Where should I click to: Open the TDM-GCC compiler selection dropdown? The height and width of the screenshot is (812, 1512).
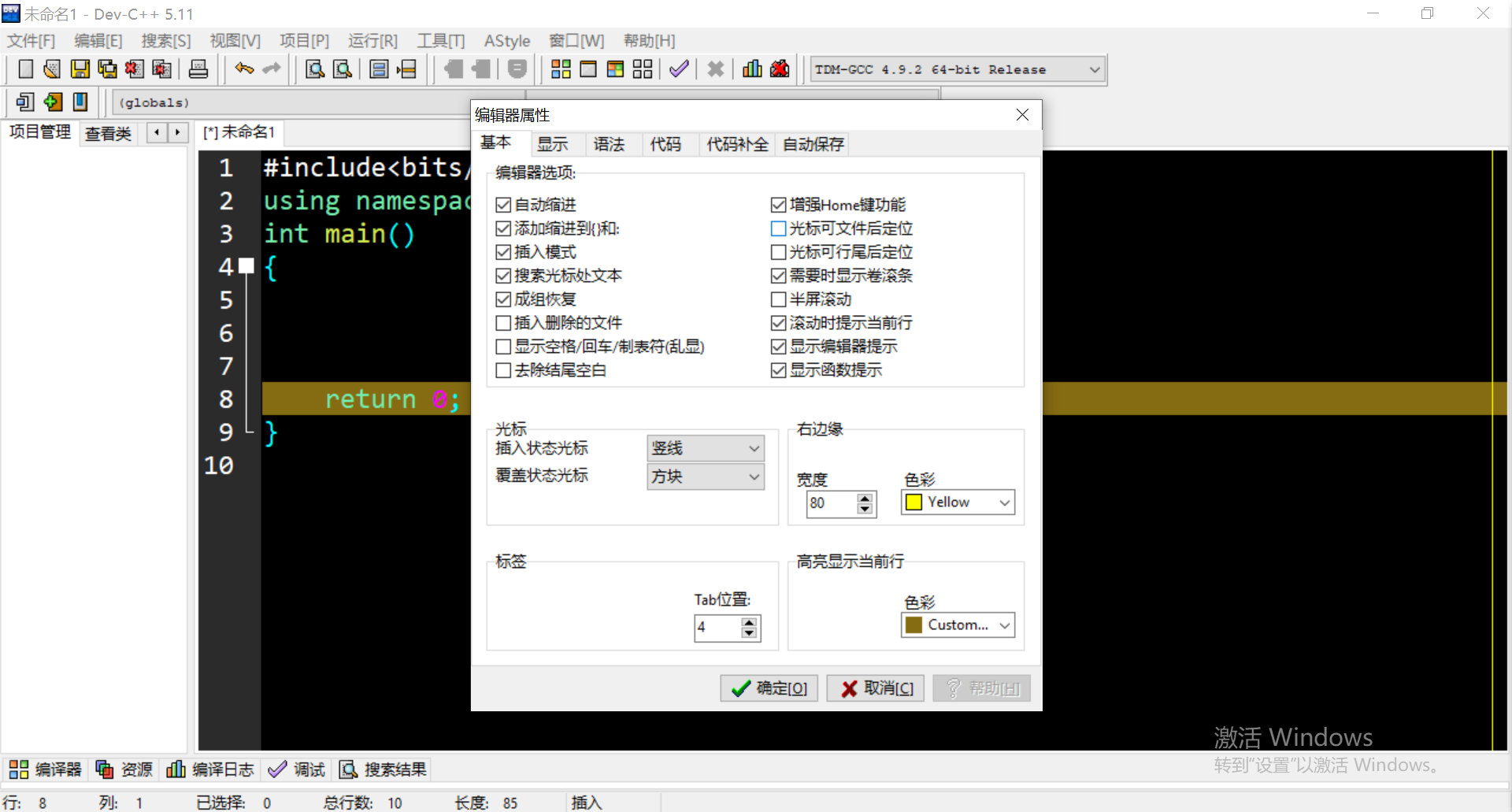coord(958,69)
